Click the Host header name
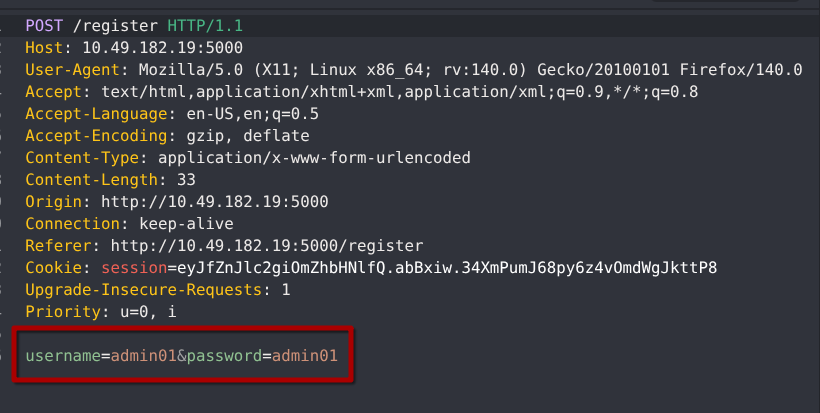820x413 pixels. [x=44, y=48]
